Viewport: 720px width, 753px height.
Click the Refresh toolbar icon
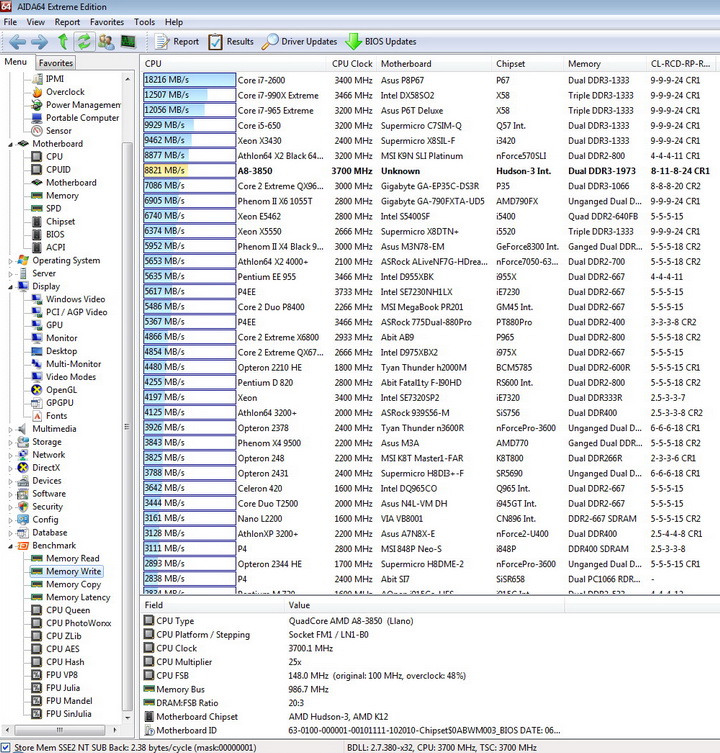(84, 42)
